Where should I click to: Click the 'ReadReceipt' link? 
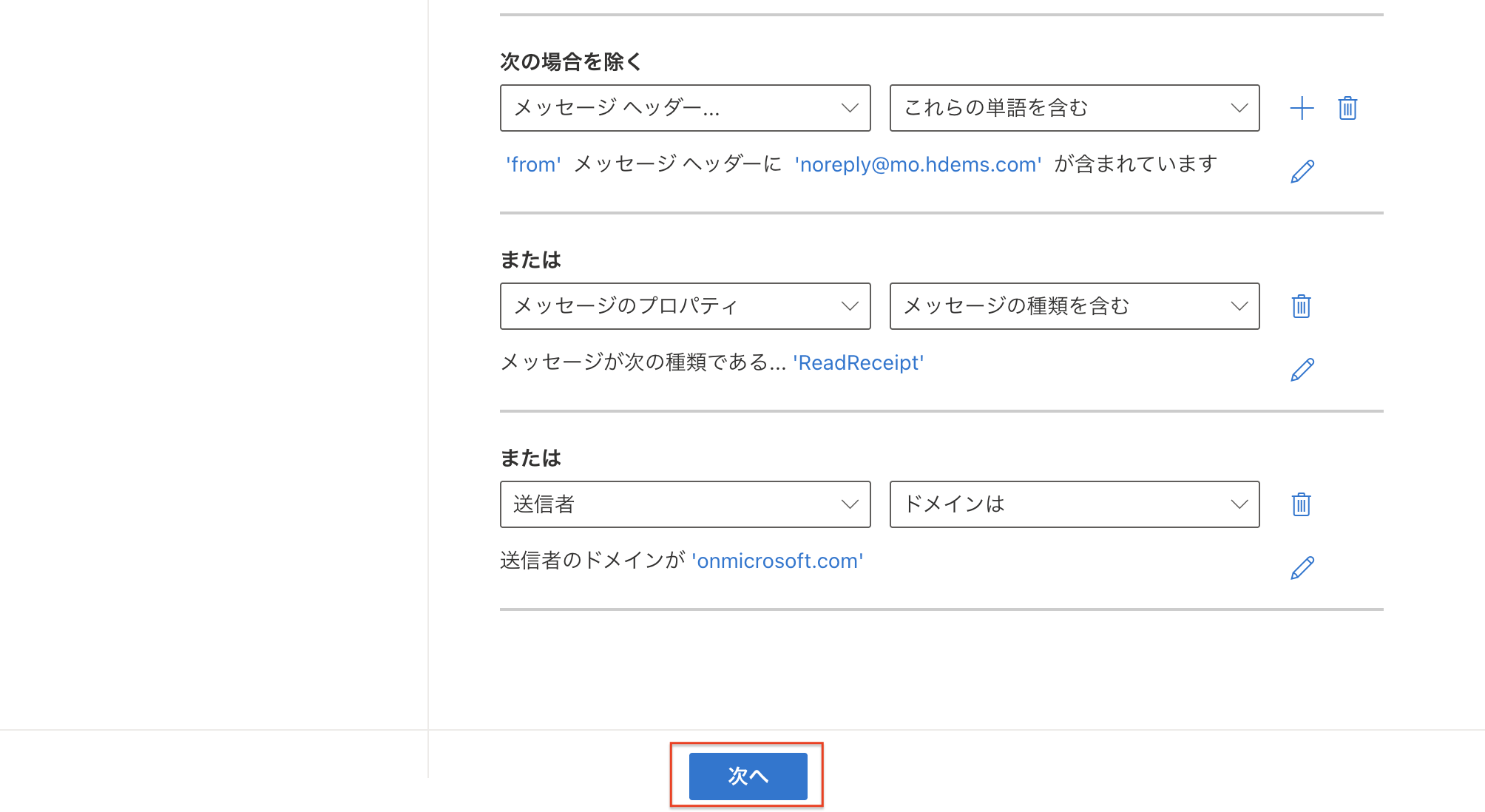859,362
